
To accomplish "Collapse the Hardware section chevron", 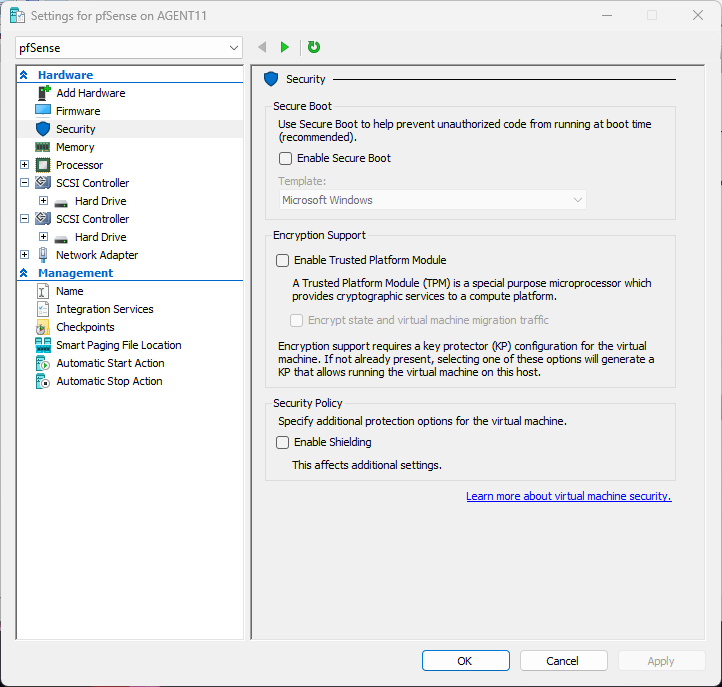I will click(x=24, y=75).
